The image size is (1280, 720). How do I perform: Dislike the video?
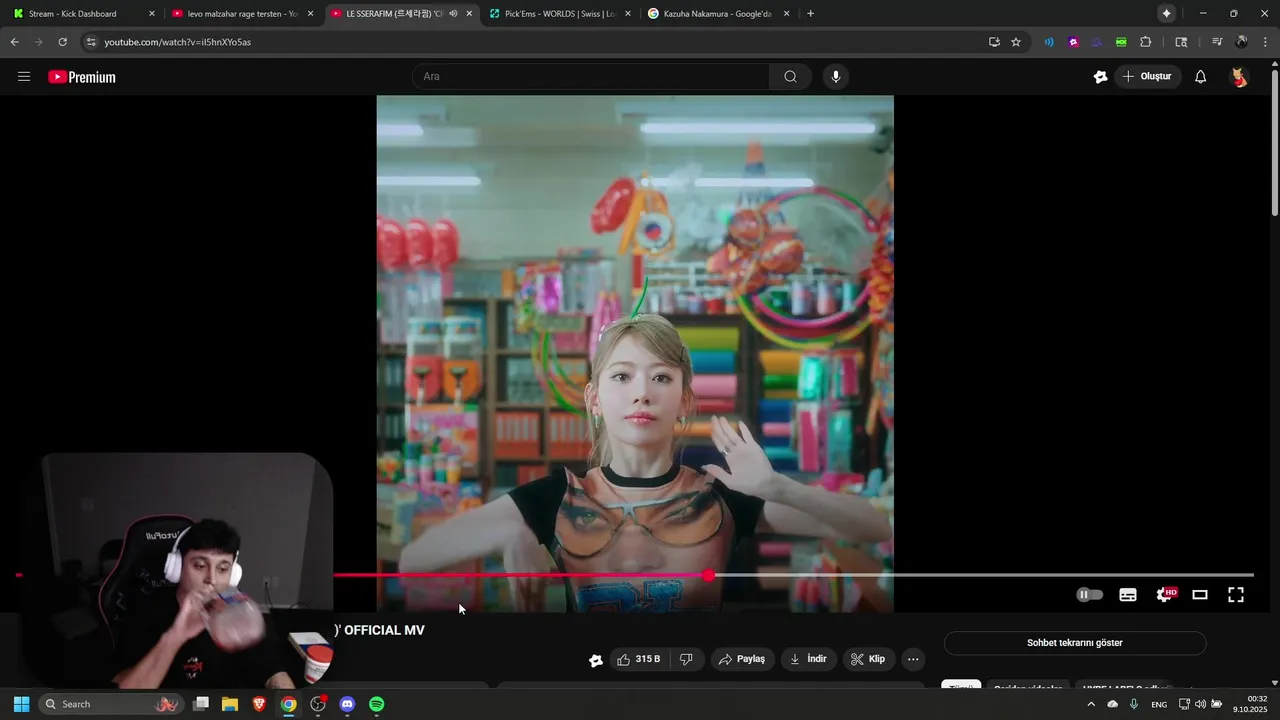pyautogui.click(x=686, y=659)
